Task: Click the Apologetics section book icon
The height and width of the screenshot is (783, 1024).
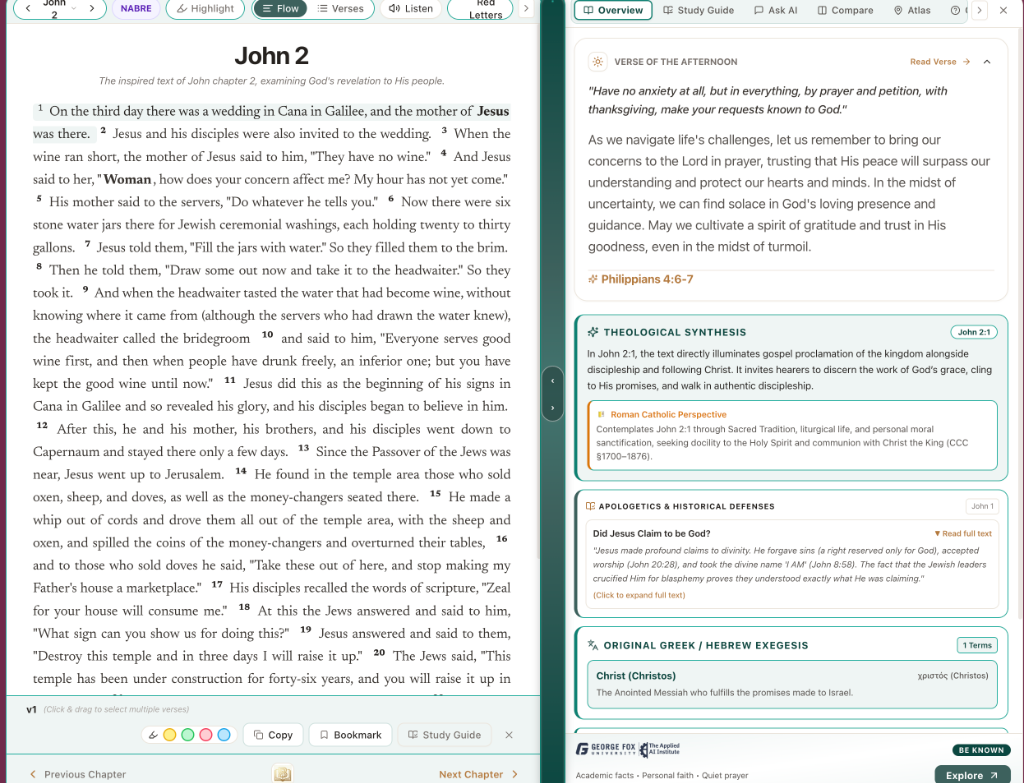Action: (x=590, y=506)
